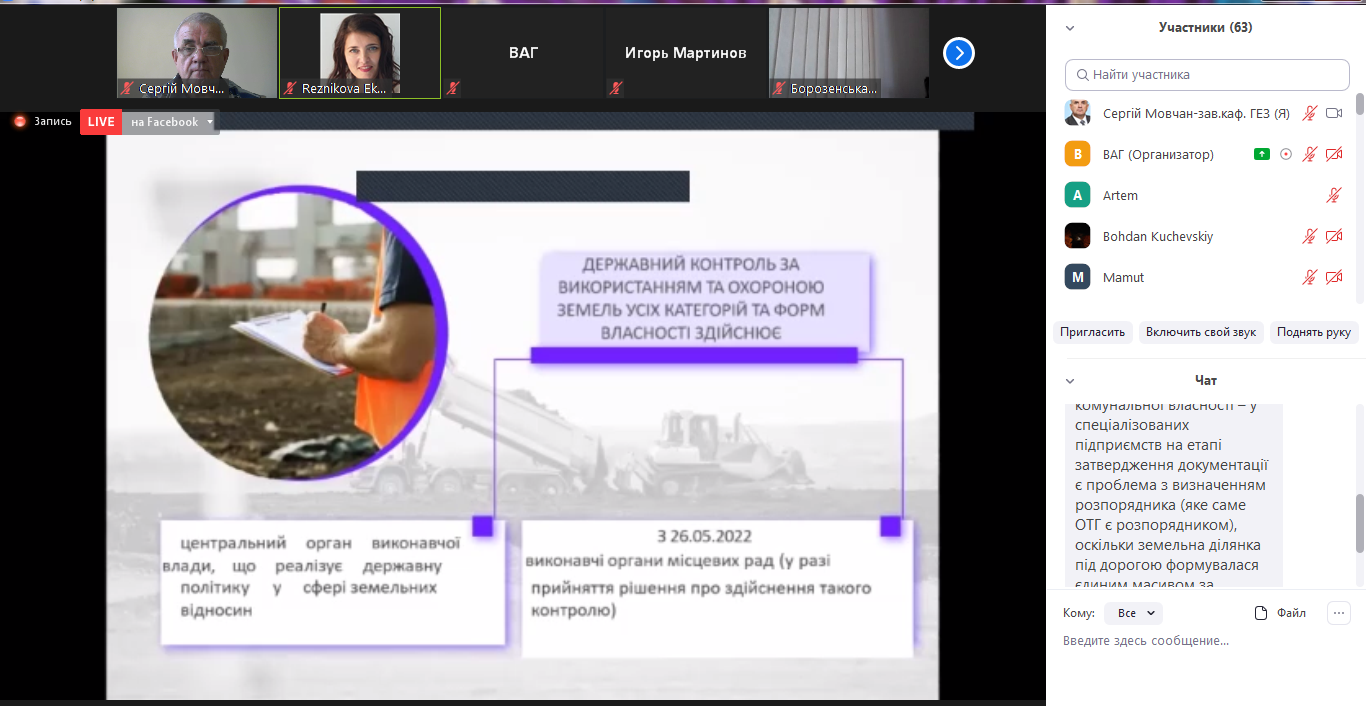Open the 'на Facebook' live stream dropdown

(x=172, y=122)
